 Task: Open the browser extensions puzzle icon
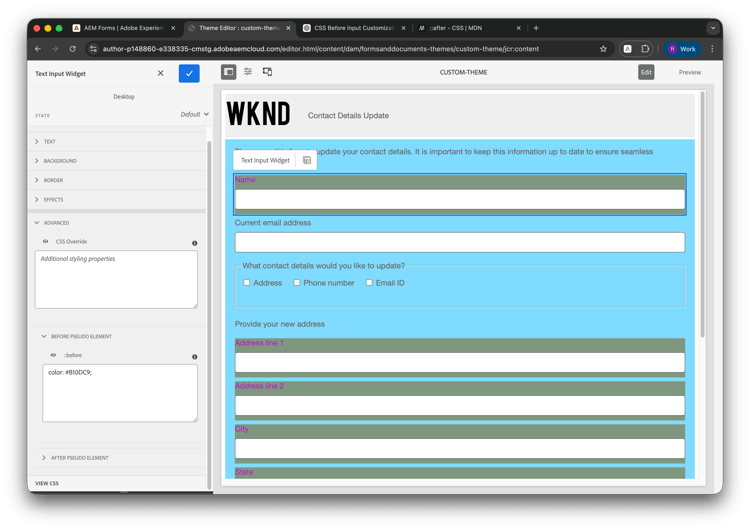click(645, 49)
